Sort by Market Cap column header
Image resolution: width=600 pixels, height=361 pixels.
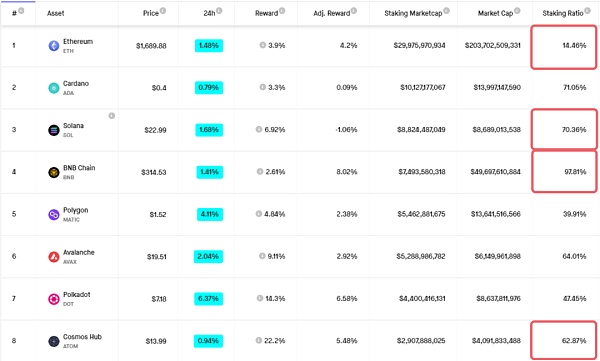coord(495,13)
